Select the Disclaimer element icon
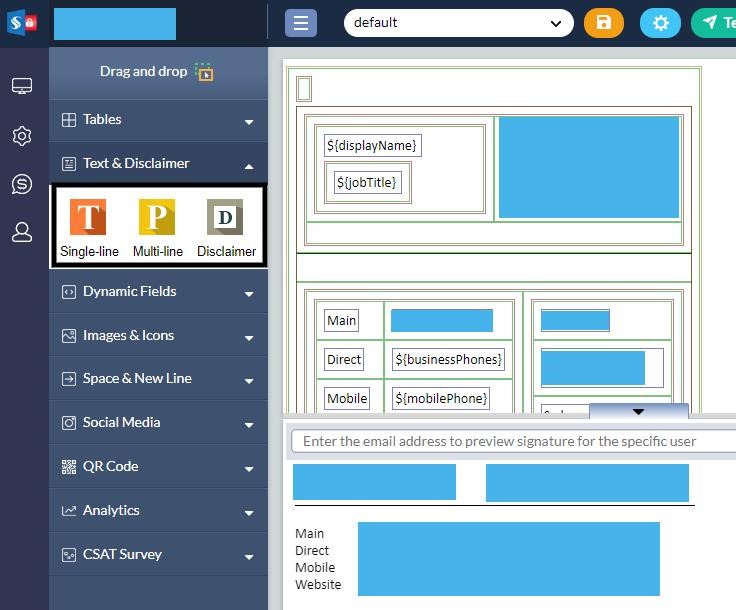 [x=225, y=217]
